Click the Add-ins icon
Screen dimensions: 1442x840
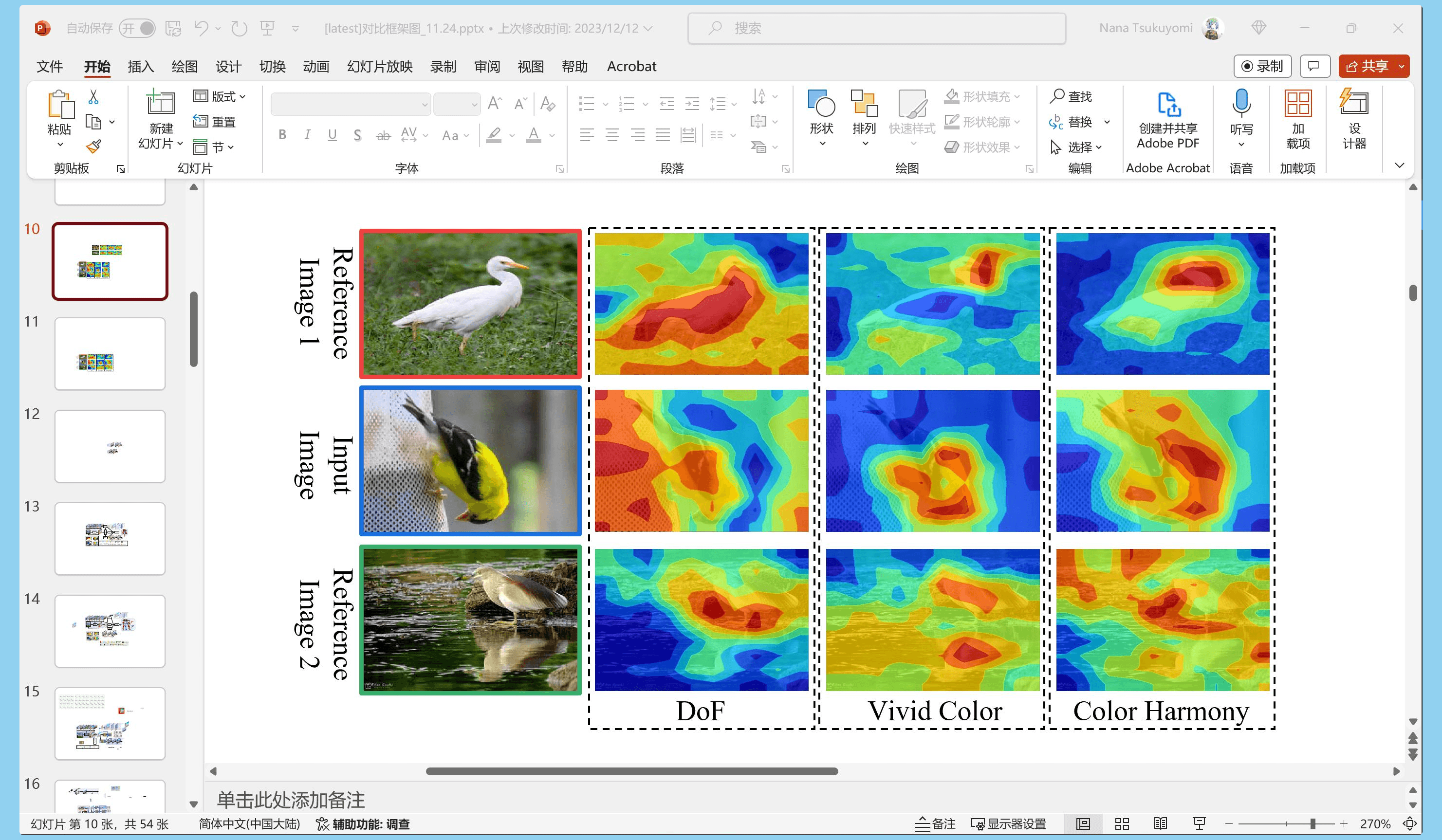tap(1297, 104)
